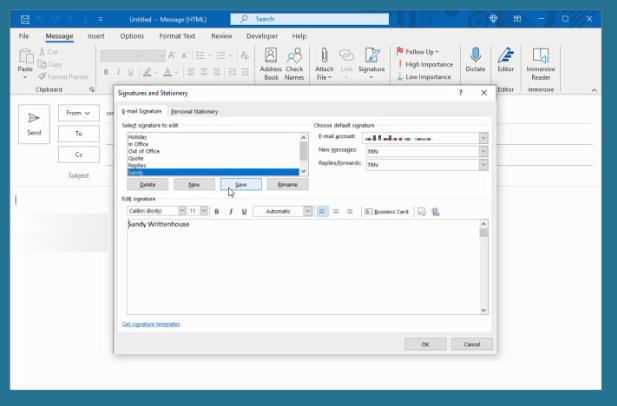Image resolution: width=617 pixels, height=406 pixels.
Task: Click the Save signature button
Action: tap(241, 184)
